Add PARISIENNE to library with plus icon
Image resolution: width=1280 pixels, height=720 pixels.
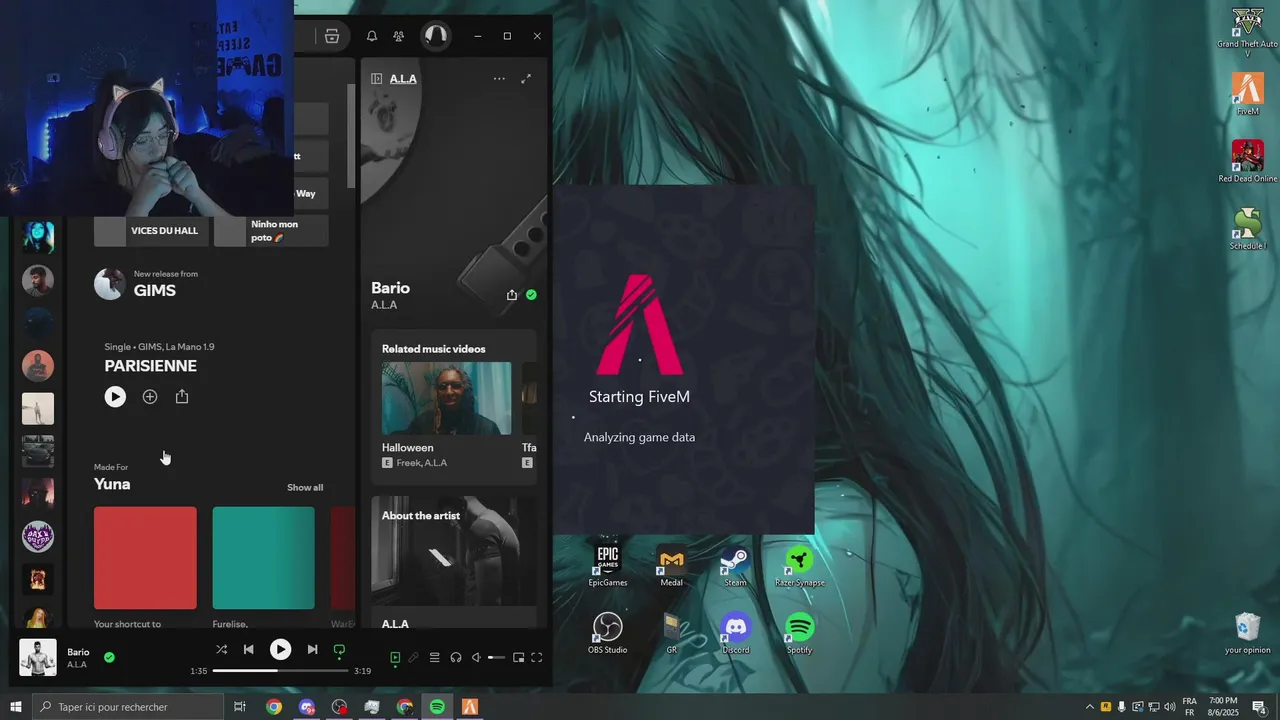pyautogui.click(x=150, y=397)
